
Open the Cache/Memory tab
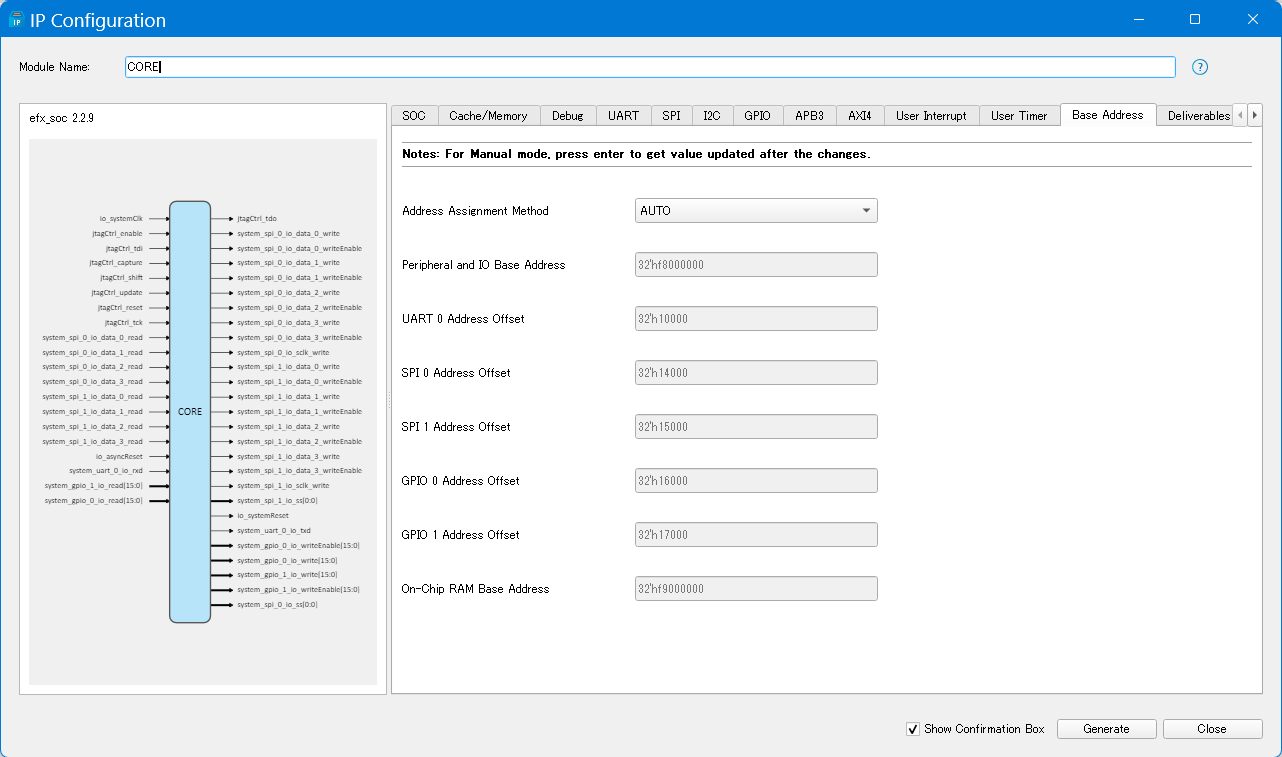coord(488,116)
